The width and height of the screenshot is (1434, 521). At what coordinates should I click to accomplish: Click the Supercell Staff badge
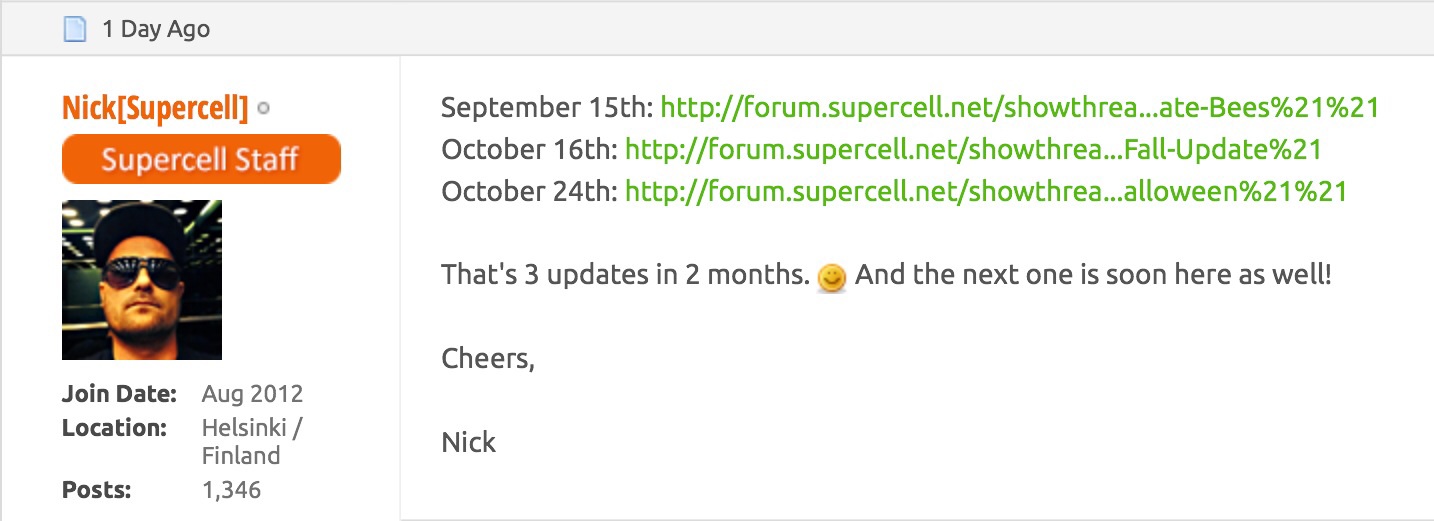(x=201, y=160)
